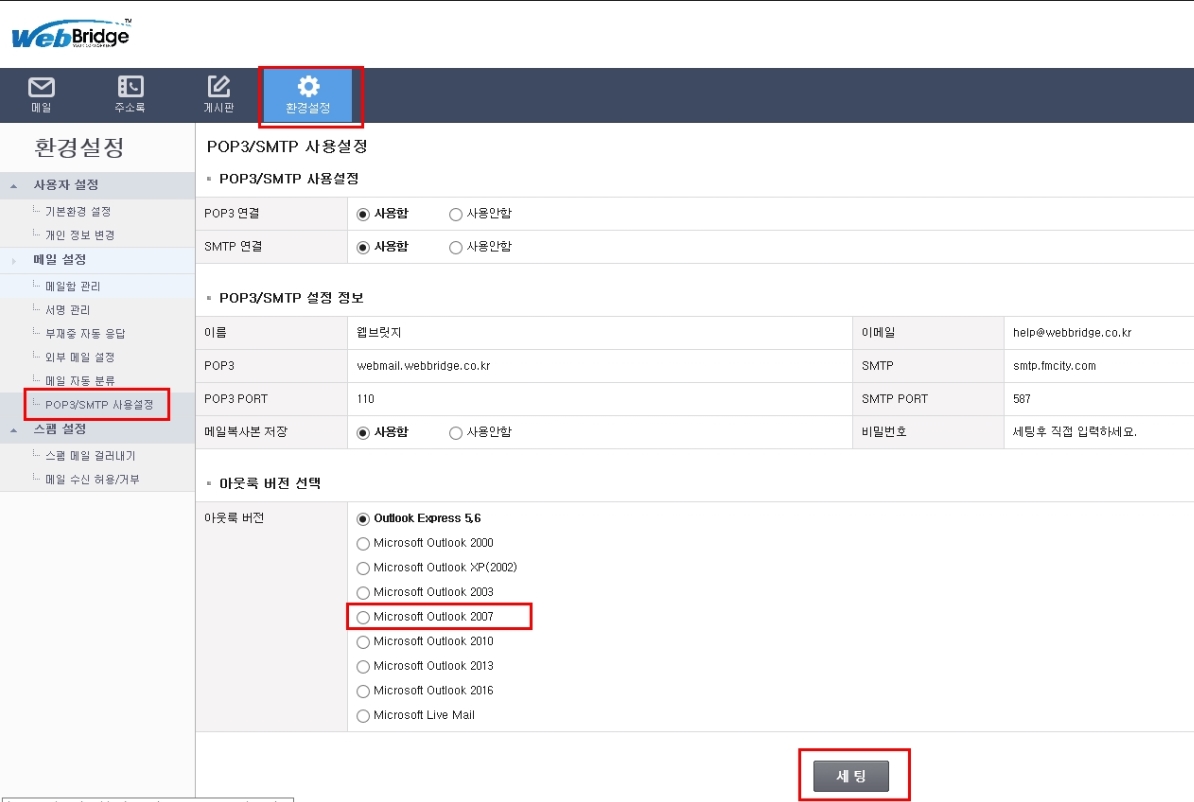Enable POP3 연결 사용함 radio button

363,214
